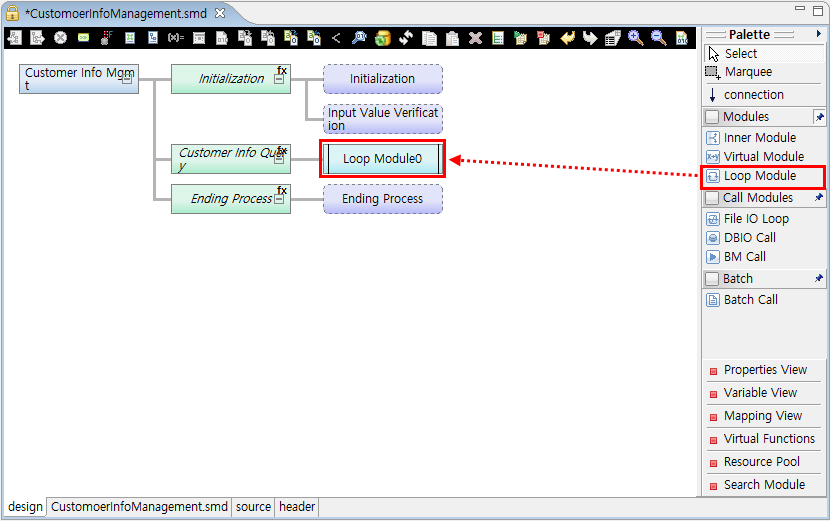Switch to the header tab

pyautogui.click(x=297, y=507)
